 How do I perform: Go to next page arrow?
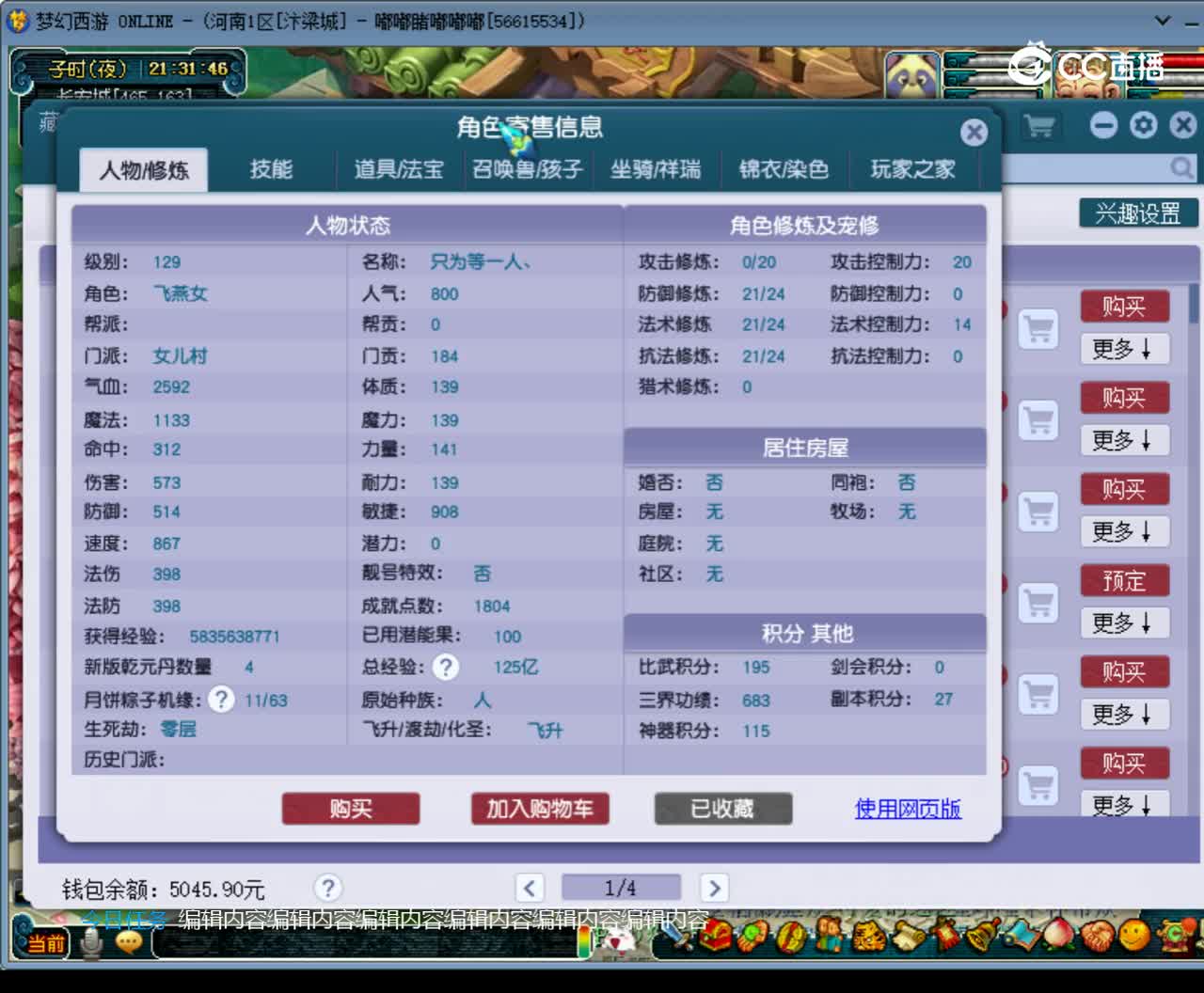coord(714,888)
